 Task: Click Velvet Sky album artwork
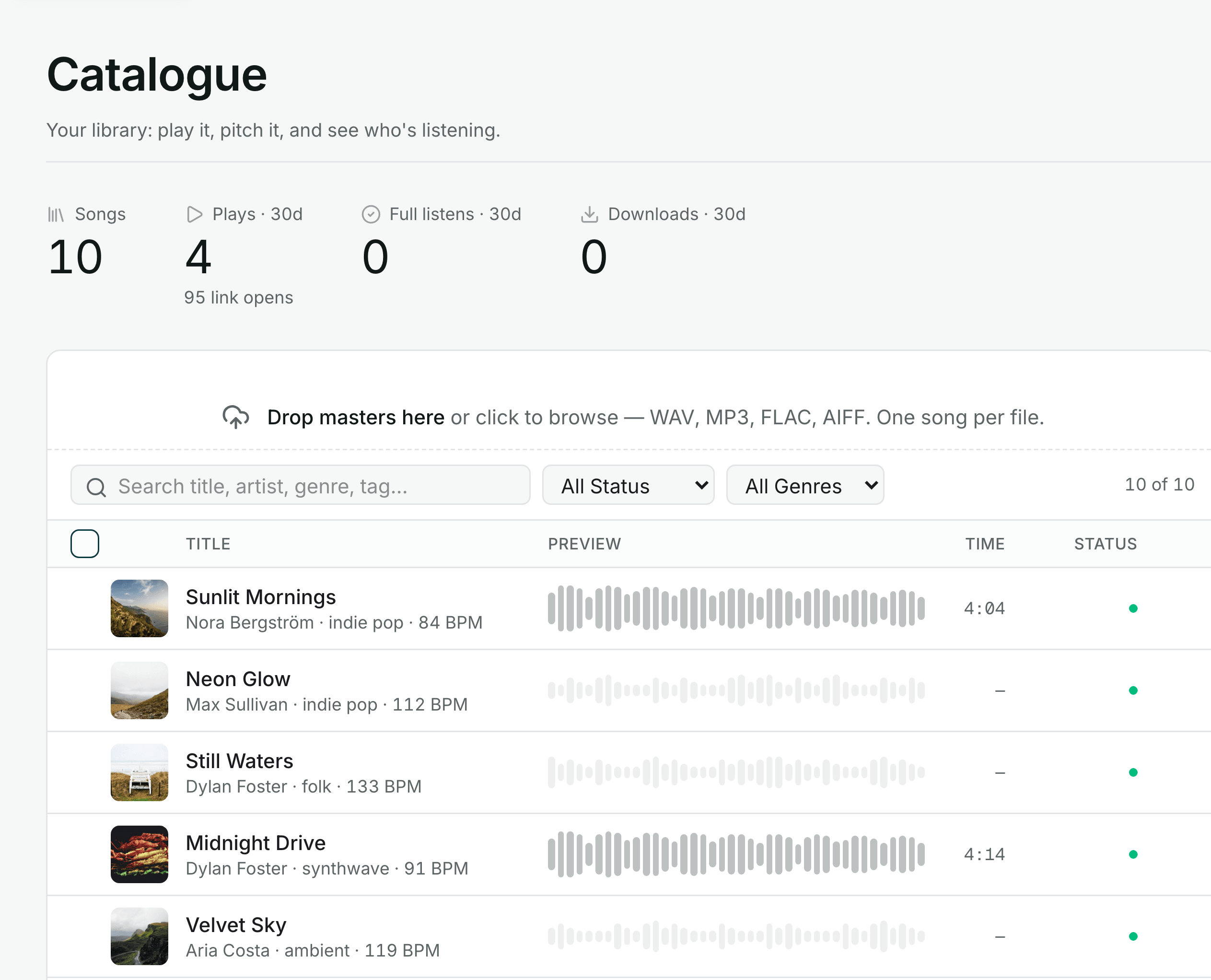click(x=140, y=936)
